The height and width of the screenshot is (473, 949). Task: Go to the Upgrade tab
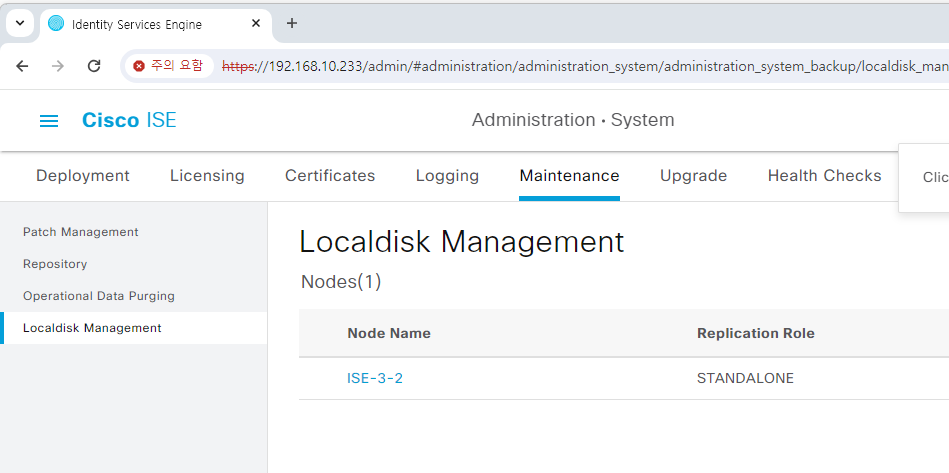[694, 176]
